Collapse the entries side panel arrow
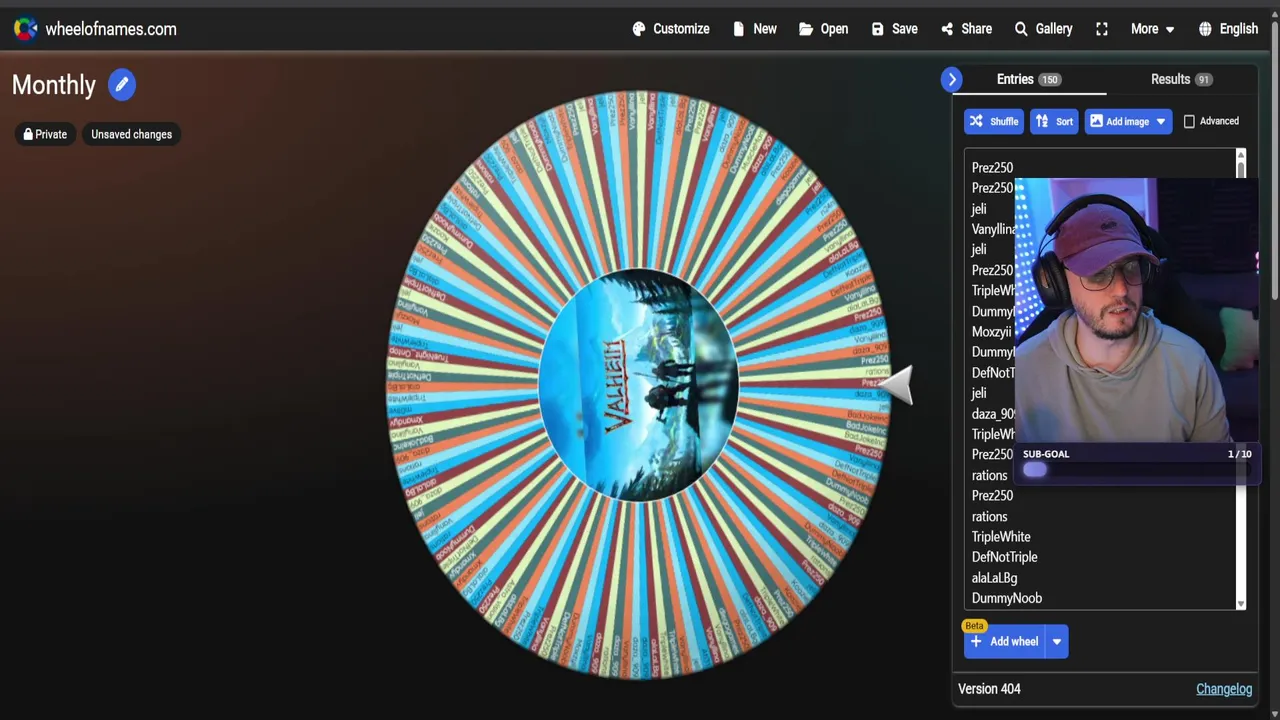1280x720 pixels. (951, 79)
